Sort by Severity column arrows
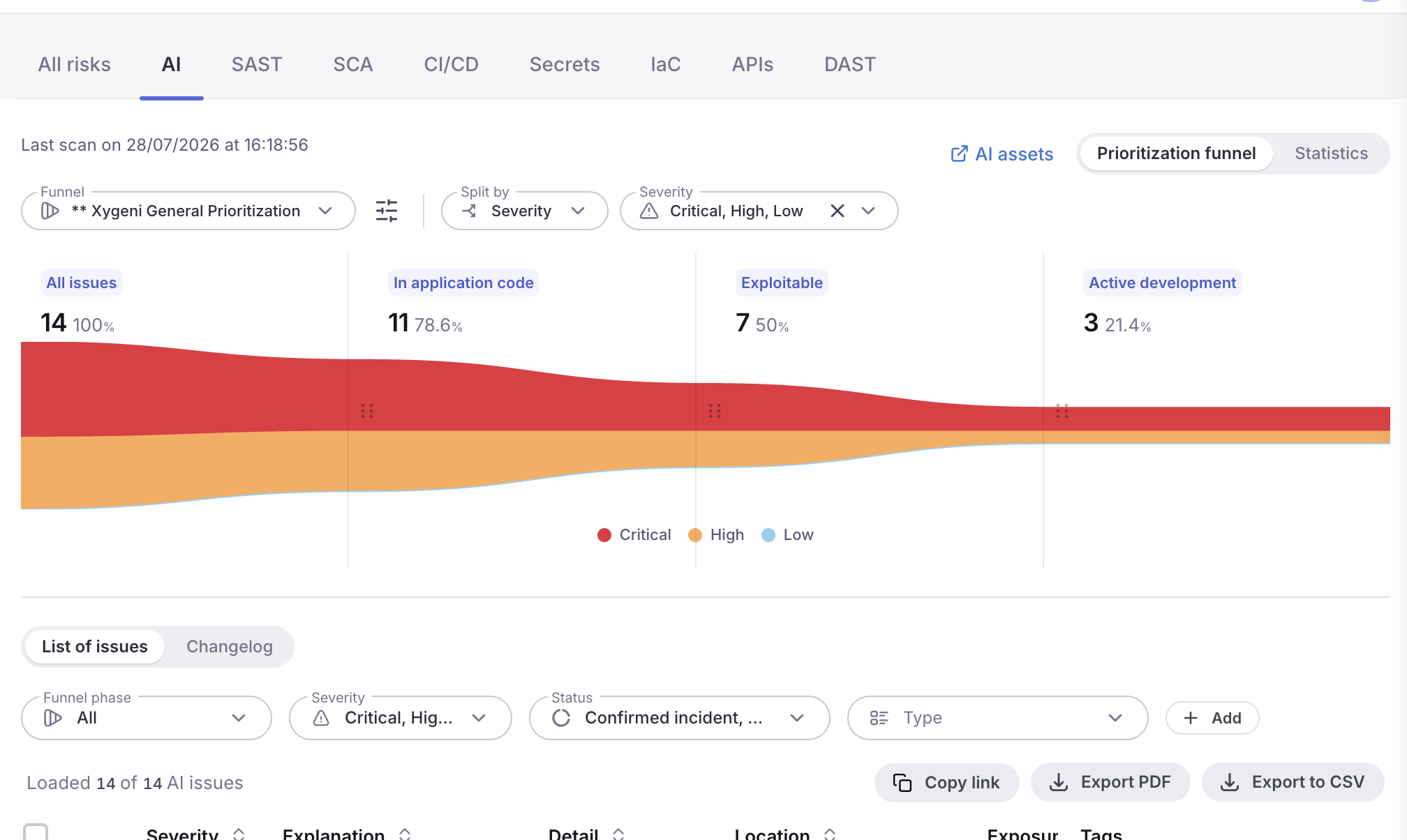 coord(239,834)
